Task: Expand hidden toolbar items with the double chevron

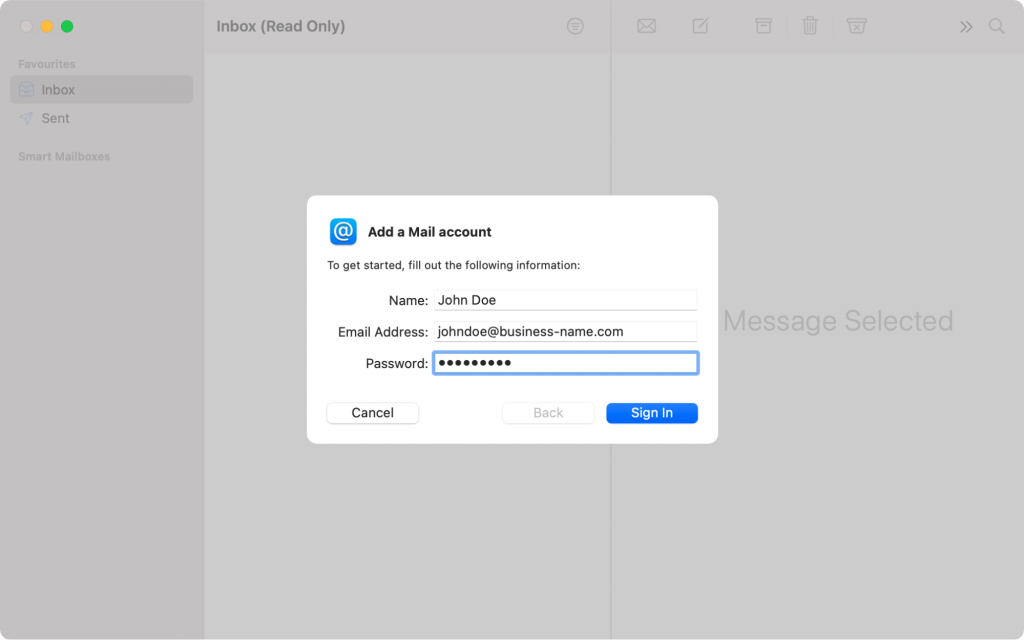Action: coord(966,26)
